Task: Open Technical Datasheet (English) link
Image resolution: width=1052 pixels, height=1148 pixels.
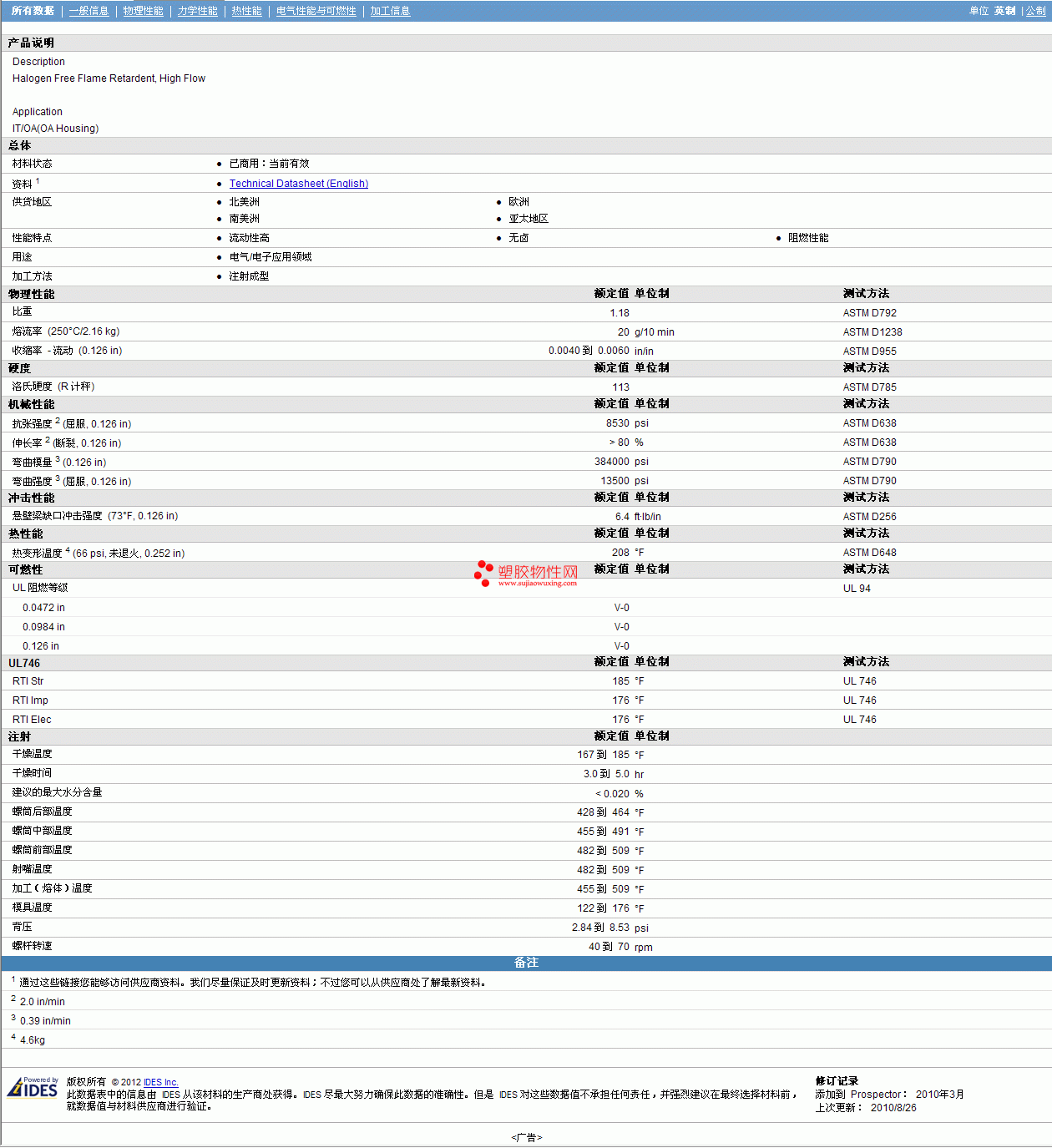Action: (x=299, y=184)
